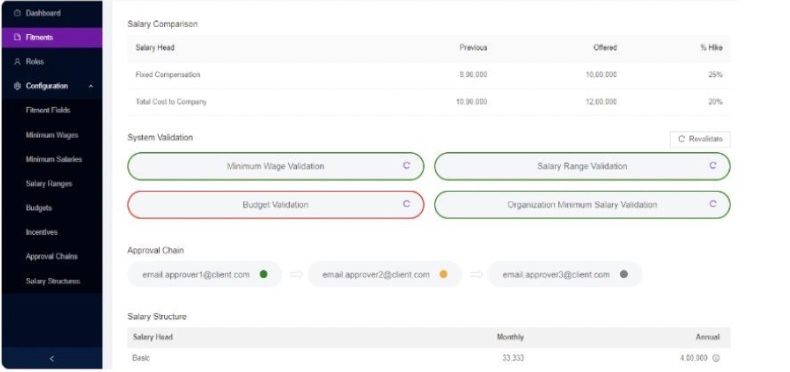790x372 pixels.
Task: Refresh Organization Minimum Salary Validation icon
Action: (x=713, y=204)
